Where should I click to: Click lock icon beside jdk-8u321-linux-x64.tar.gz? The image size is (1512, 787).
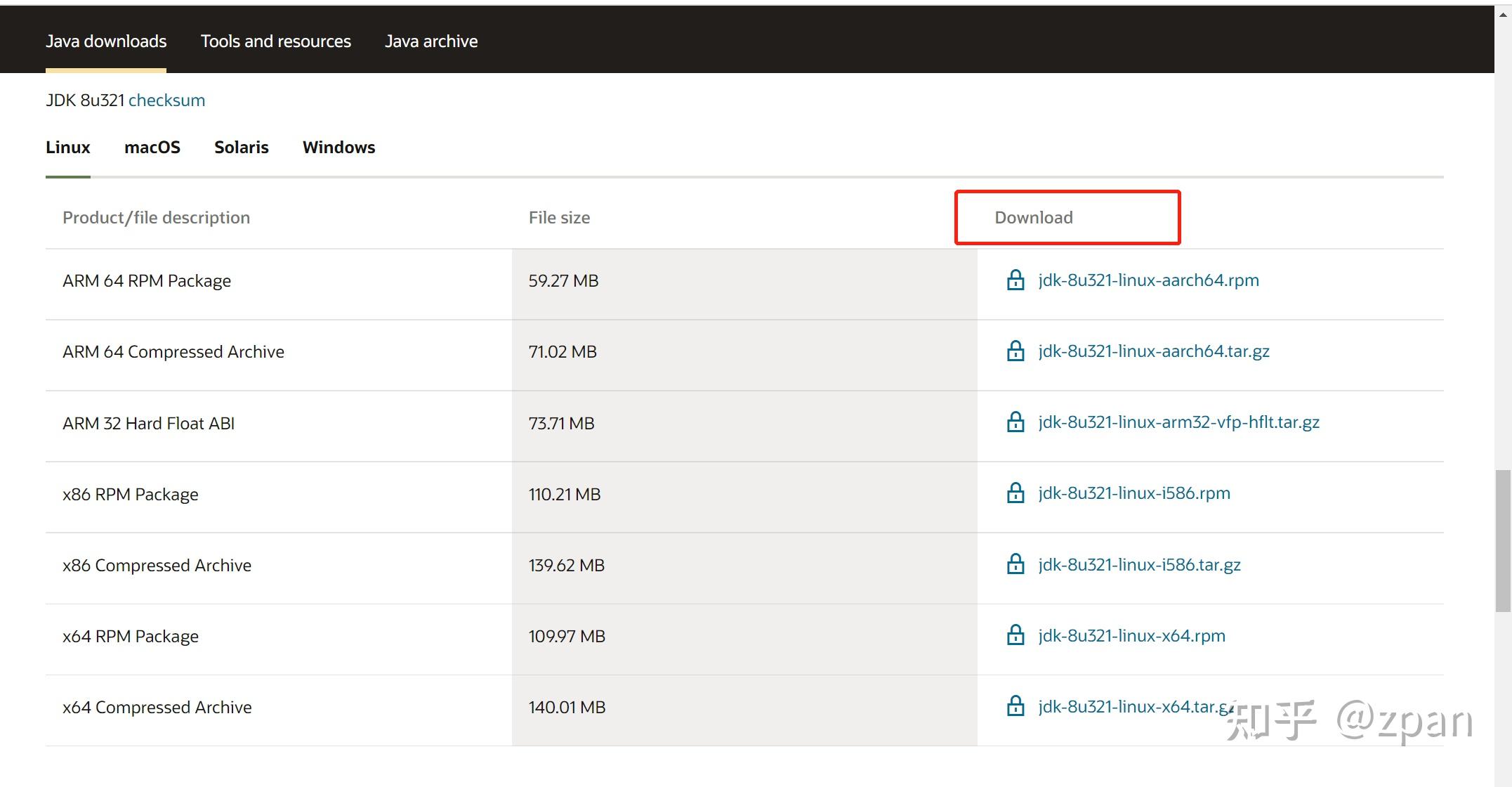1015,706
